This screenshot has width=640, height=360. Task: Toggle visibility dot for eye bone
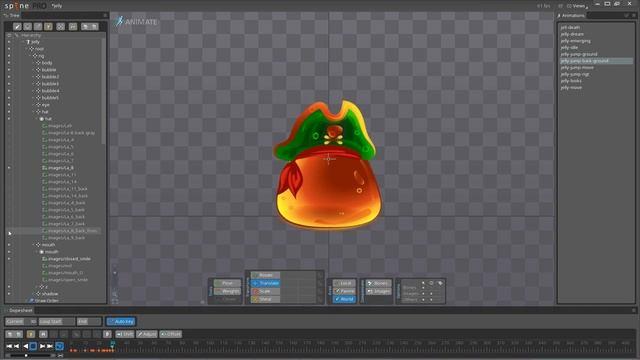pos(9,104)
